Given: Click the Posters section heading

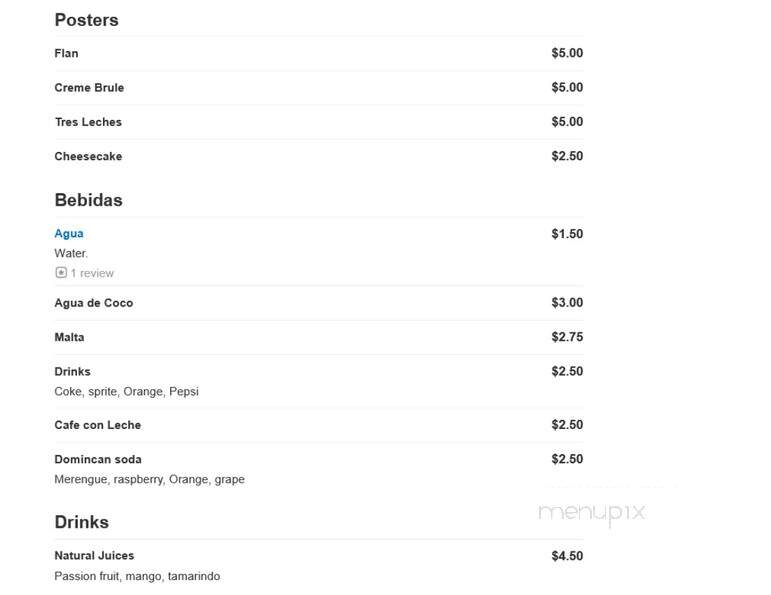Looking at the screenshot, I should point(87,20).
